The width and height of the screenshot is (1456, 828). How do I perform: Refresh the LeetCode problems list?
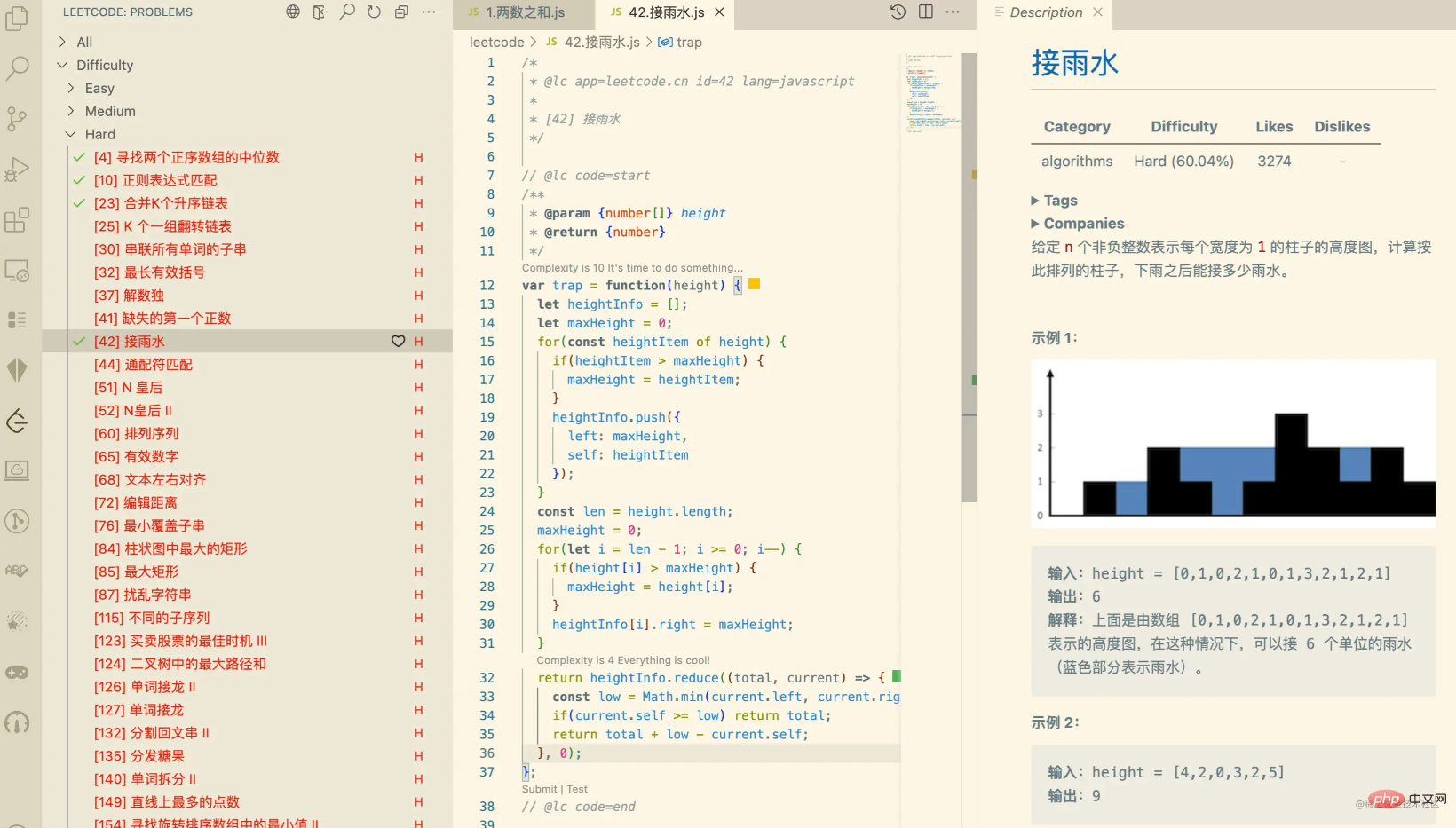click(x=374, y=12)
